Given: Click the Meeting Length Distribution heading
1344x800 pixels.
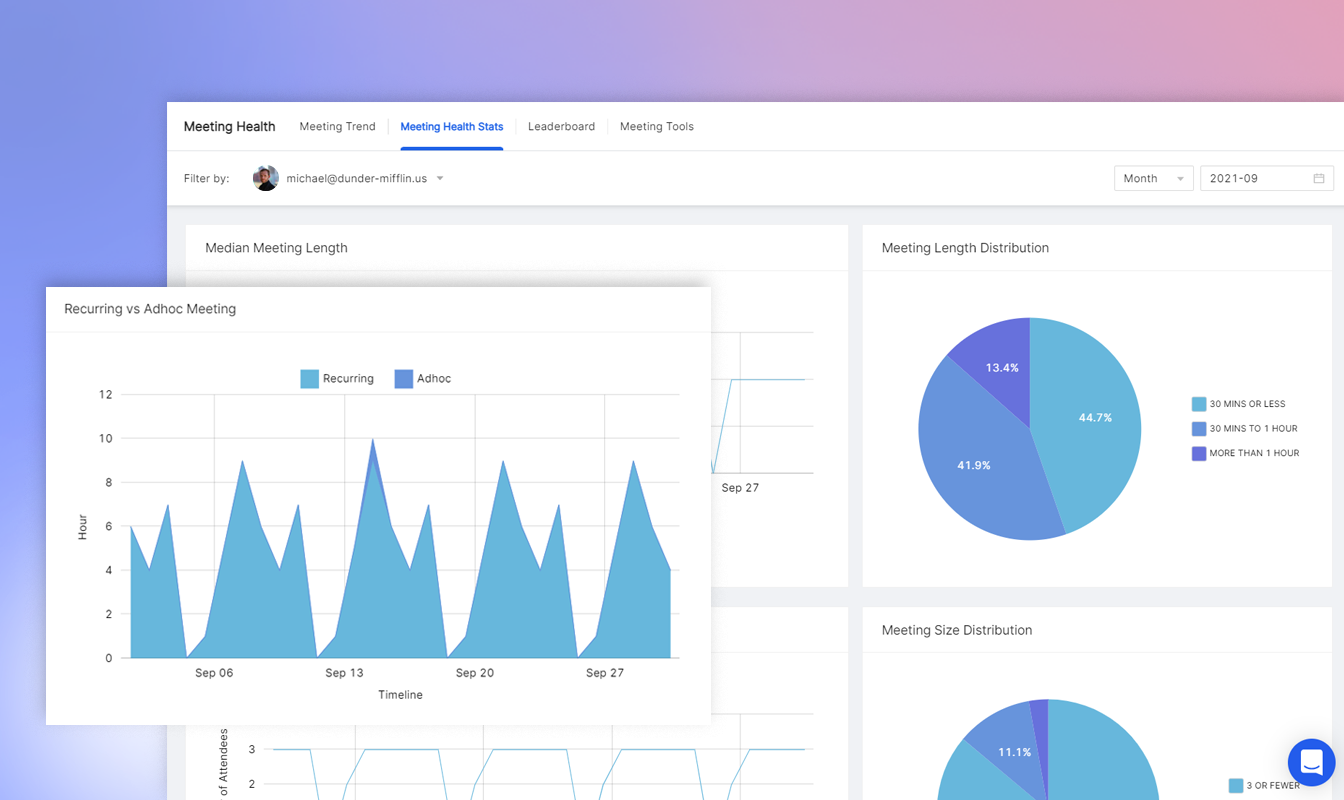Looking at the screenshot, I should [x=965, y=248].
